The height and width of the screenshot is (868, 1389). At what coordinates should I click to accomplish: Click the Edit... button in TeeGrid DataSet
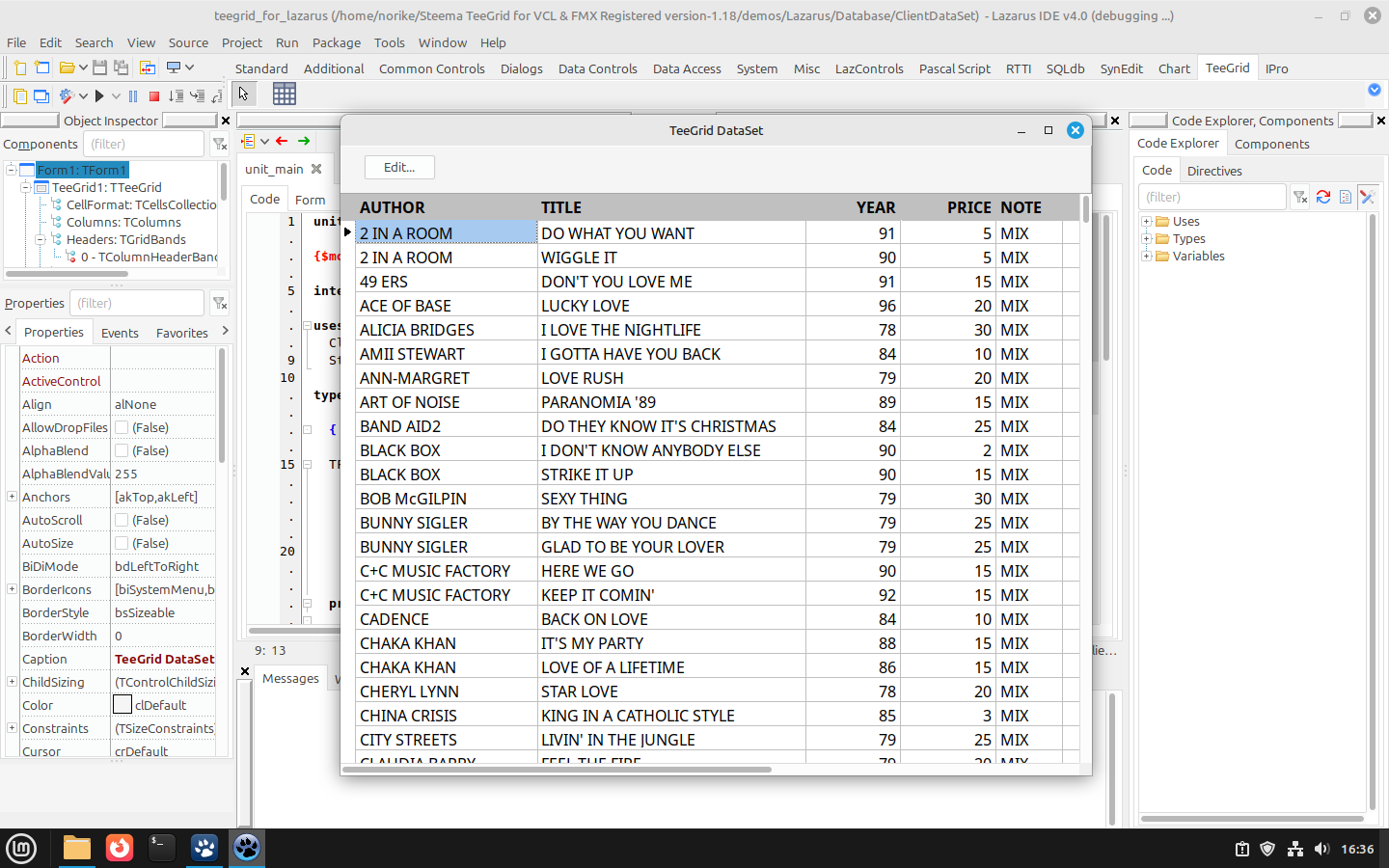pos(399,167)
